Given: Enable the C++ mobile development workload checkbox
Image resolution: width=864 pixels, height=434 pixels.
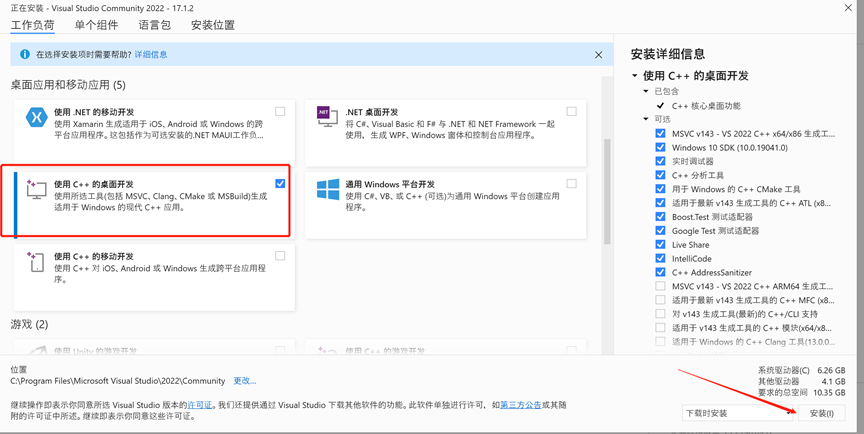Looking at the screenshot, I should pyautogui.click(x=280, y=256).
